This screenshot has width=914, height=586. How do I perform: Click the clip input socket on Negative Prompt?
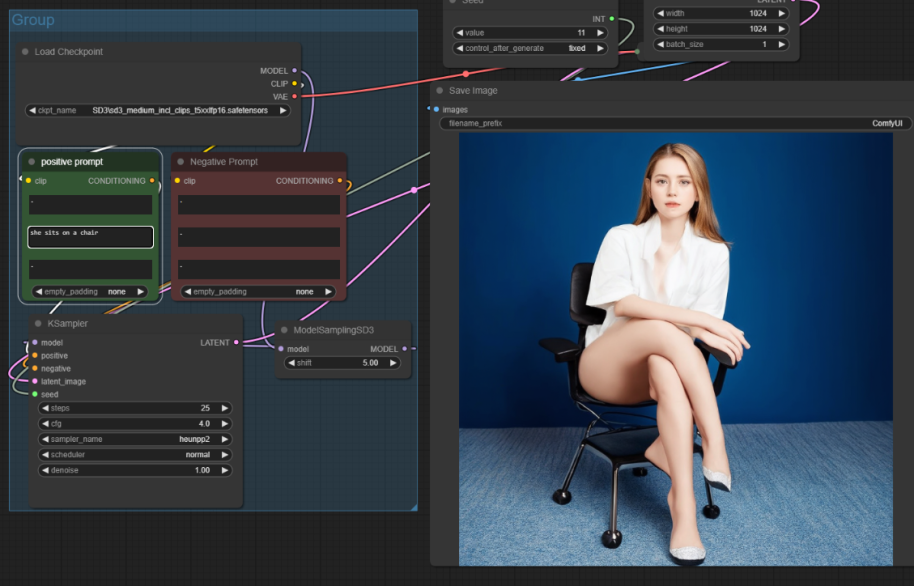(x=177, y=181)
